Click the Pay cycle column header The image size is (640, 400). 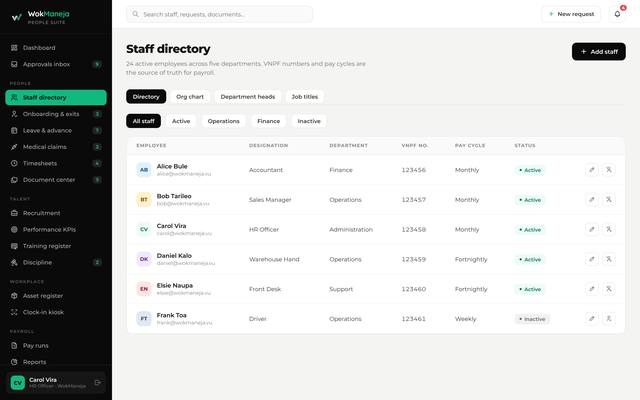[470, 146]
